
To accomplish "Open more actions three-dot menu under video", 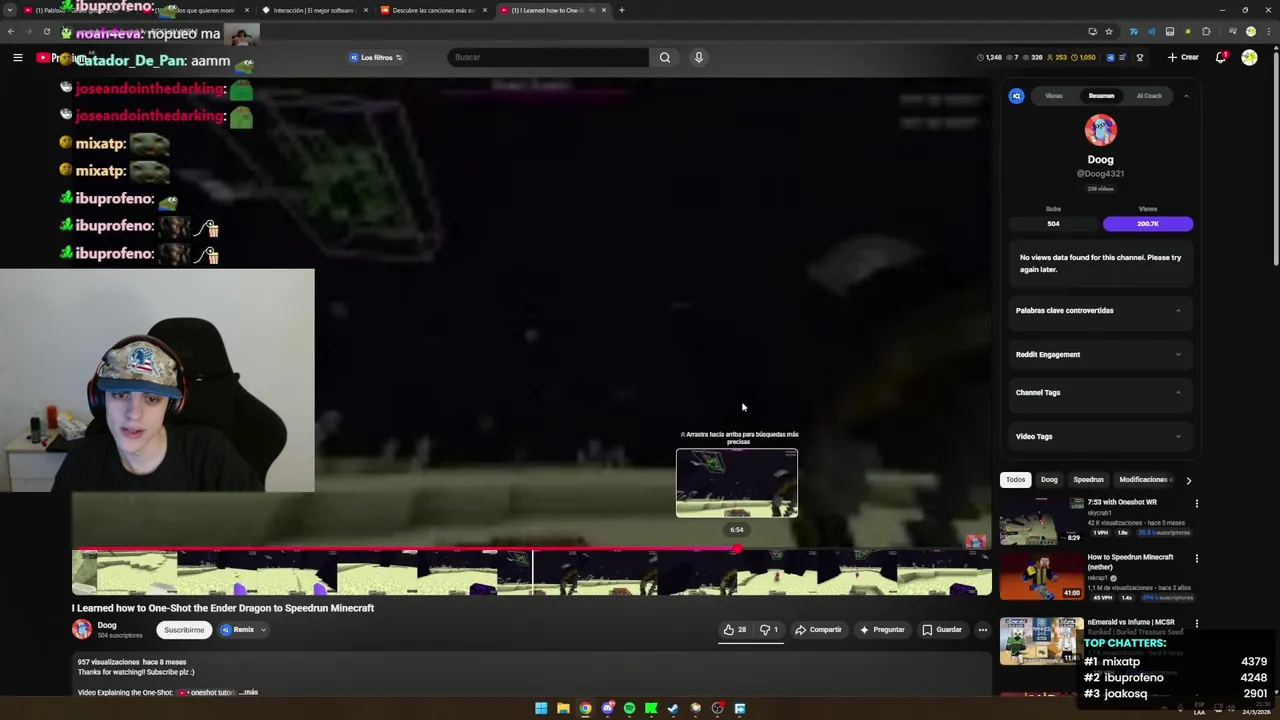I will click(983, 630).
